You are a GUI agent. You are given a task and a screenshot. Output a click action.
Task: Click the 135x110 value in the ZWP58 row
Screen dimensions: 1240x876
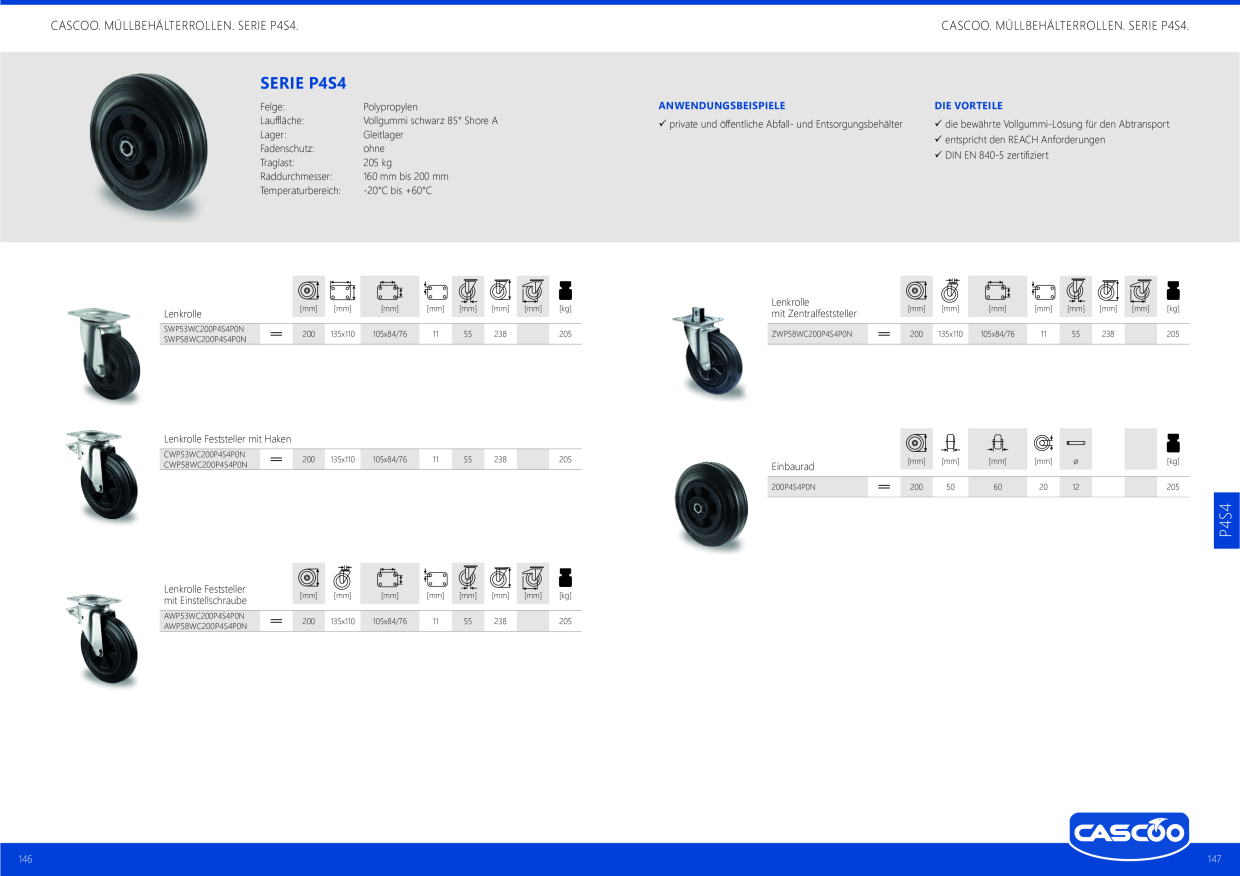pyautogui.click(x=950, y=334)
